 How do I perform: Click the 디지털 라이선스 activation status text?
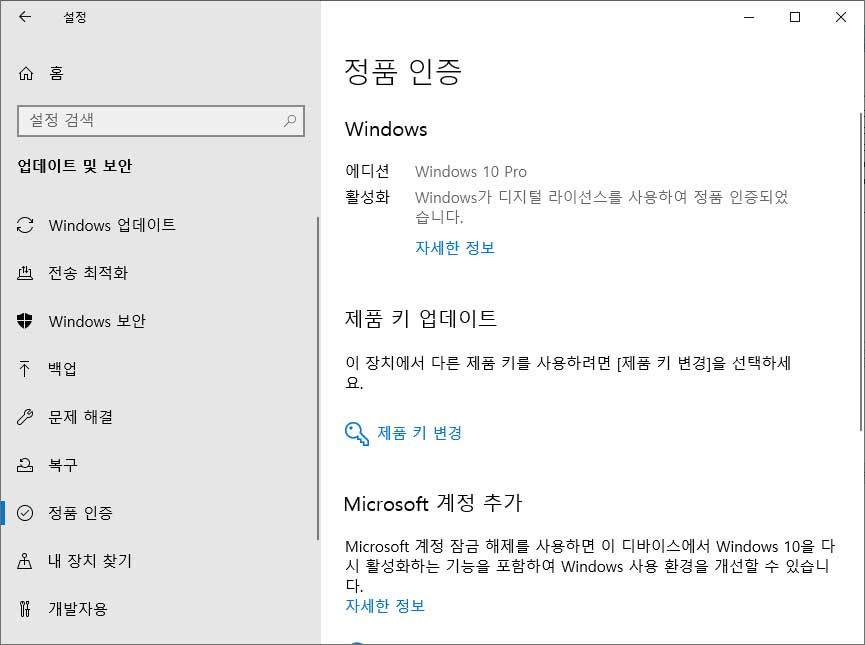click(601, 207)
